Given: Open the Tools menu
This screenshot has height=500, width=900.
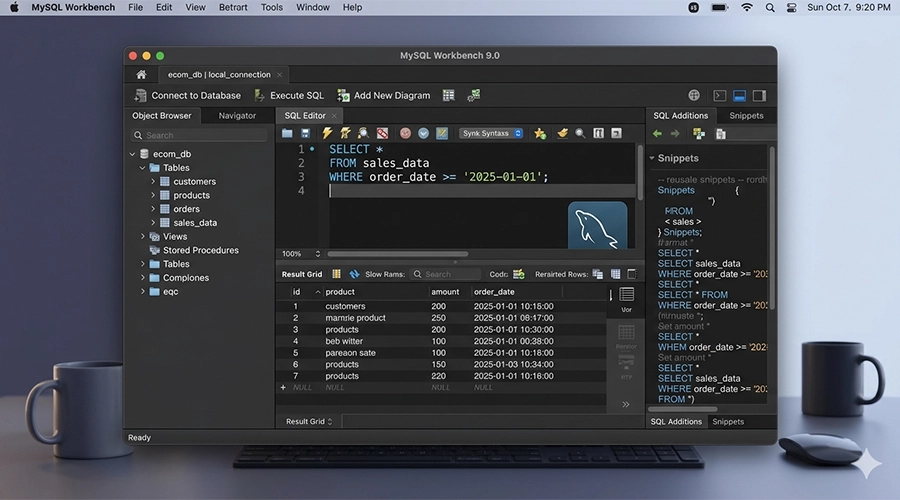Looking at the screenshot, I should pos(271,7).
